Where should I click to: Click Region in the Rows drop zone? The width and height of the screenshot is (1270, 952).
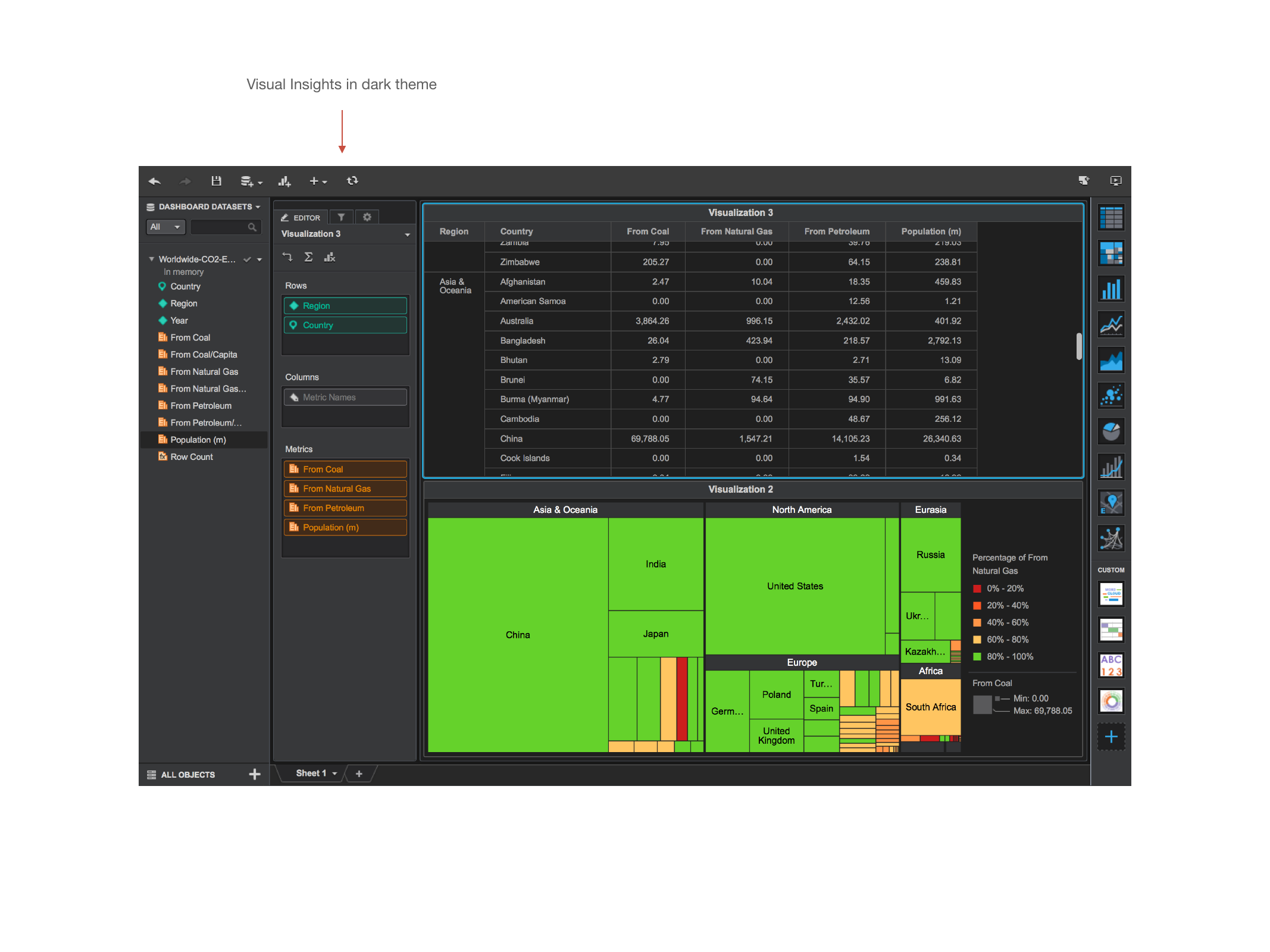(345, 306)
